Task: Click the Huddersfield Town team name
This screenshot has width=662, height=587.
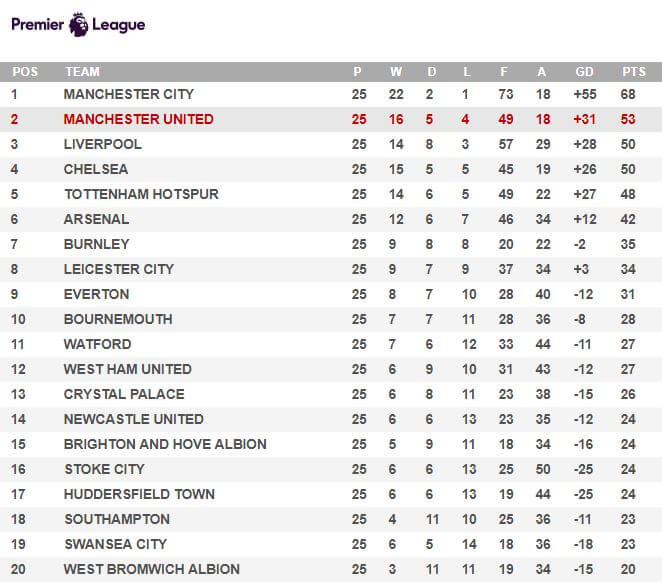Action: click(139, 494)
